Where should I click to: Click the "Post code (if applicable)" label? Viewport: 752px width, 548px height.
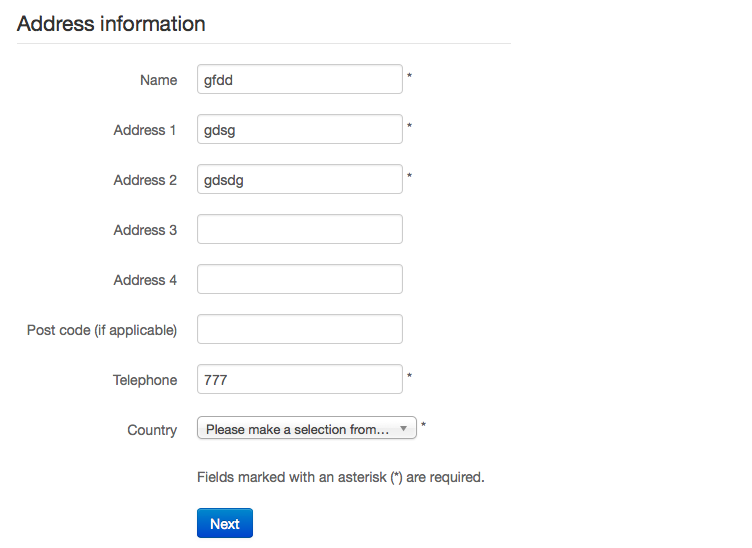(x=102, y=330)
